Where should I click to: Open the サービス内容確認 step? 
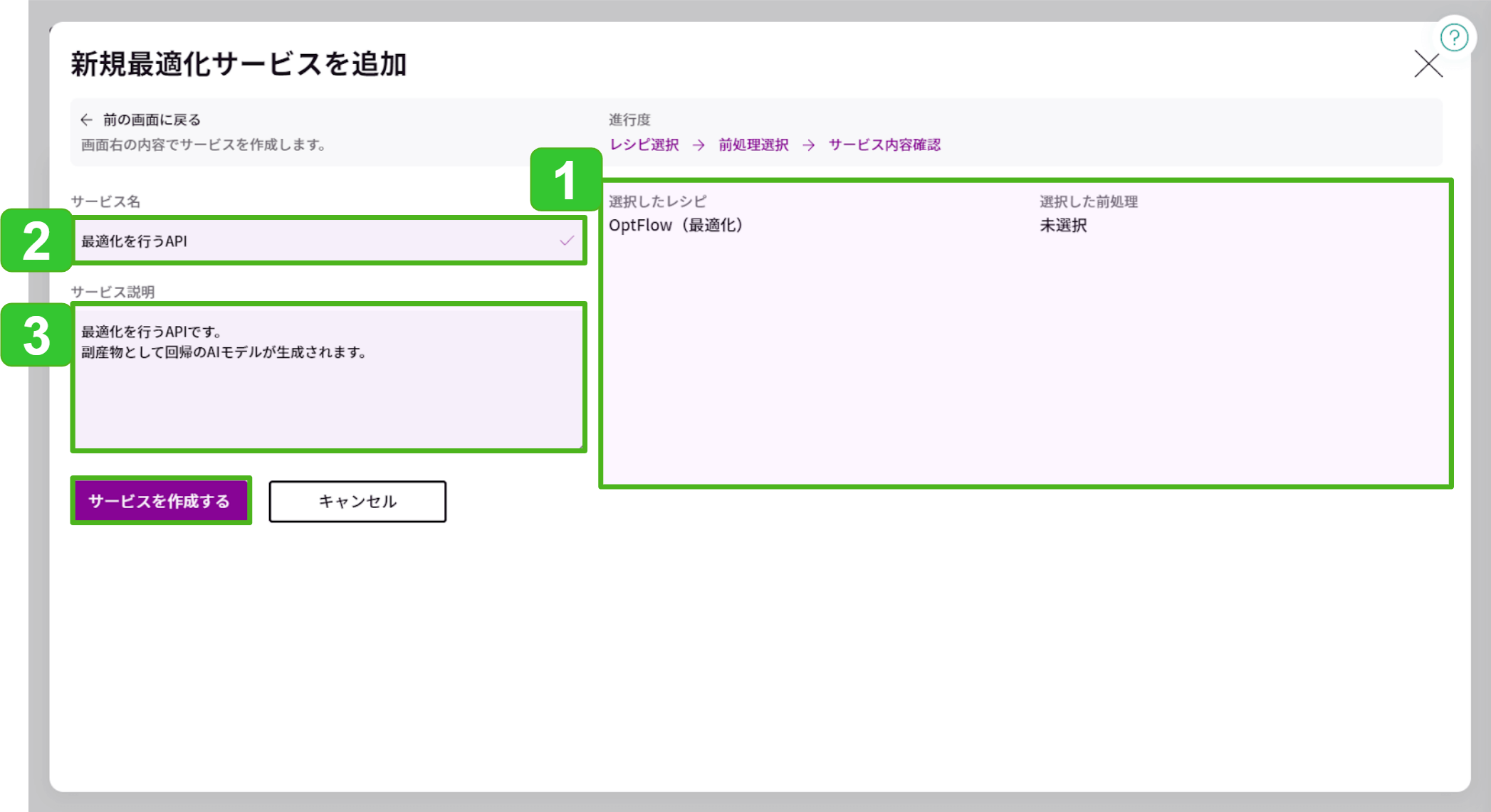tap(884, 144)
